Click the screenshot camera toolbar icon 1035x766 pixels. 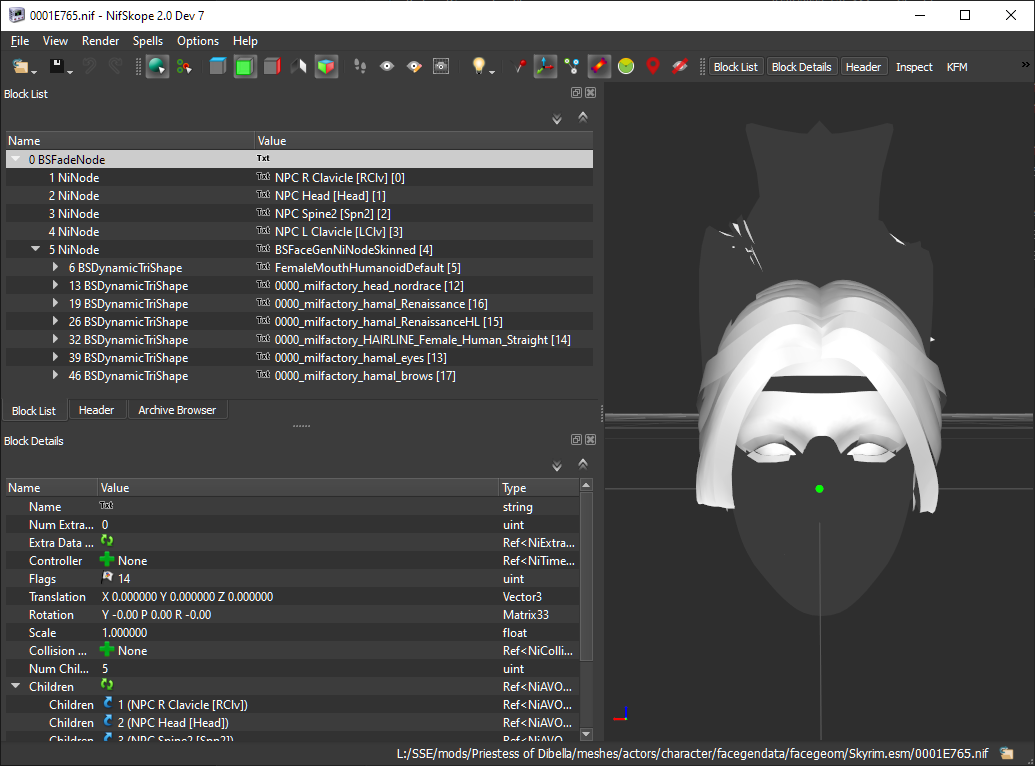click(x=441, y=67)
